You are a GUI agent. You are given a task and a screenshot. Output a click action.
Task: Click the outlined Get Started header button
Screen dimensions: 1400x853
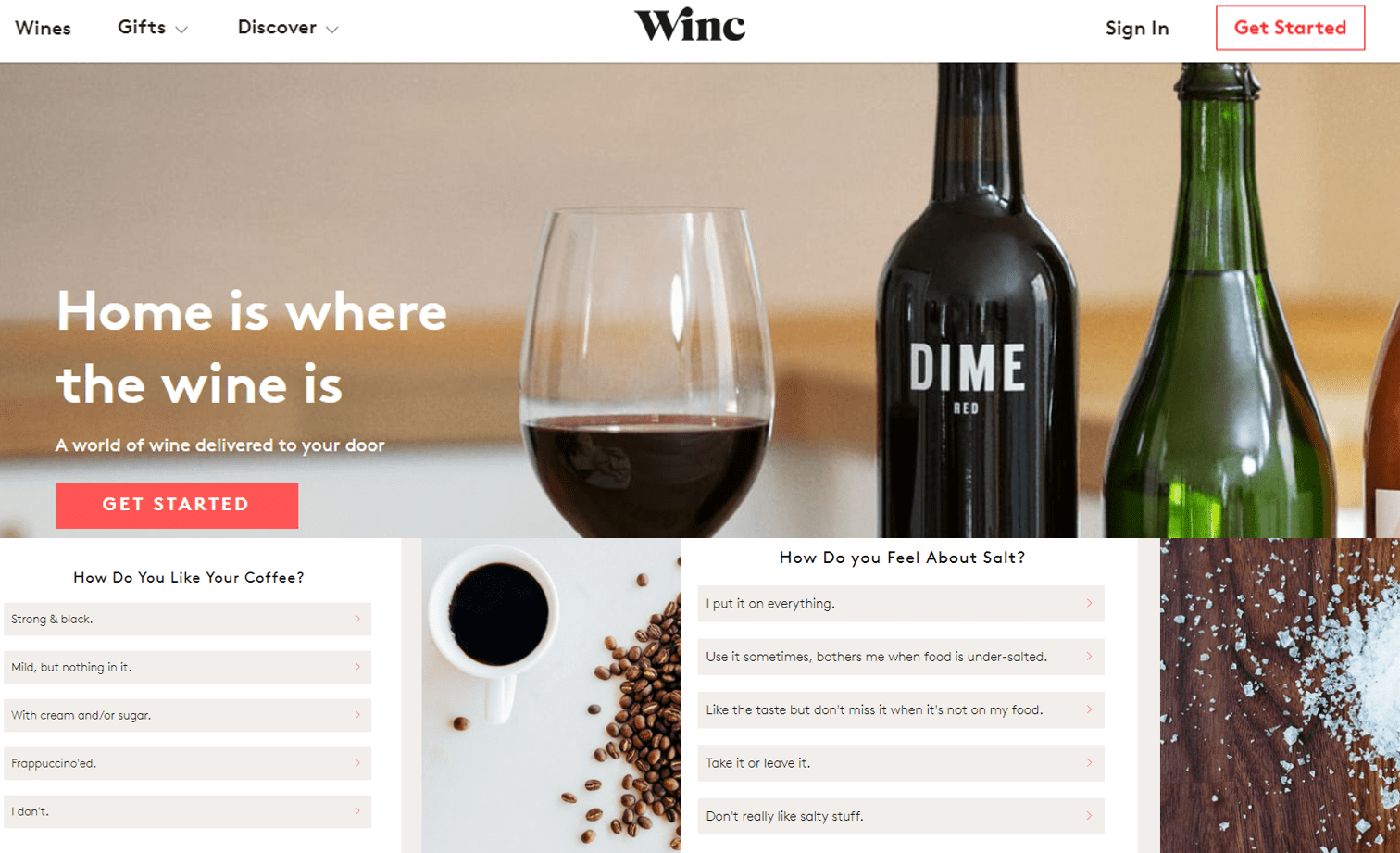[x=1290, y=28]
